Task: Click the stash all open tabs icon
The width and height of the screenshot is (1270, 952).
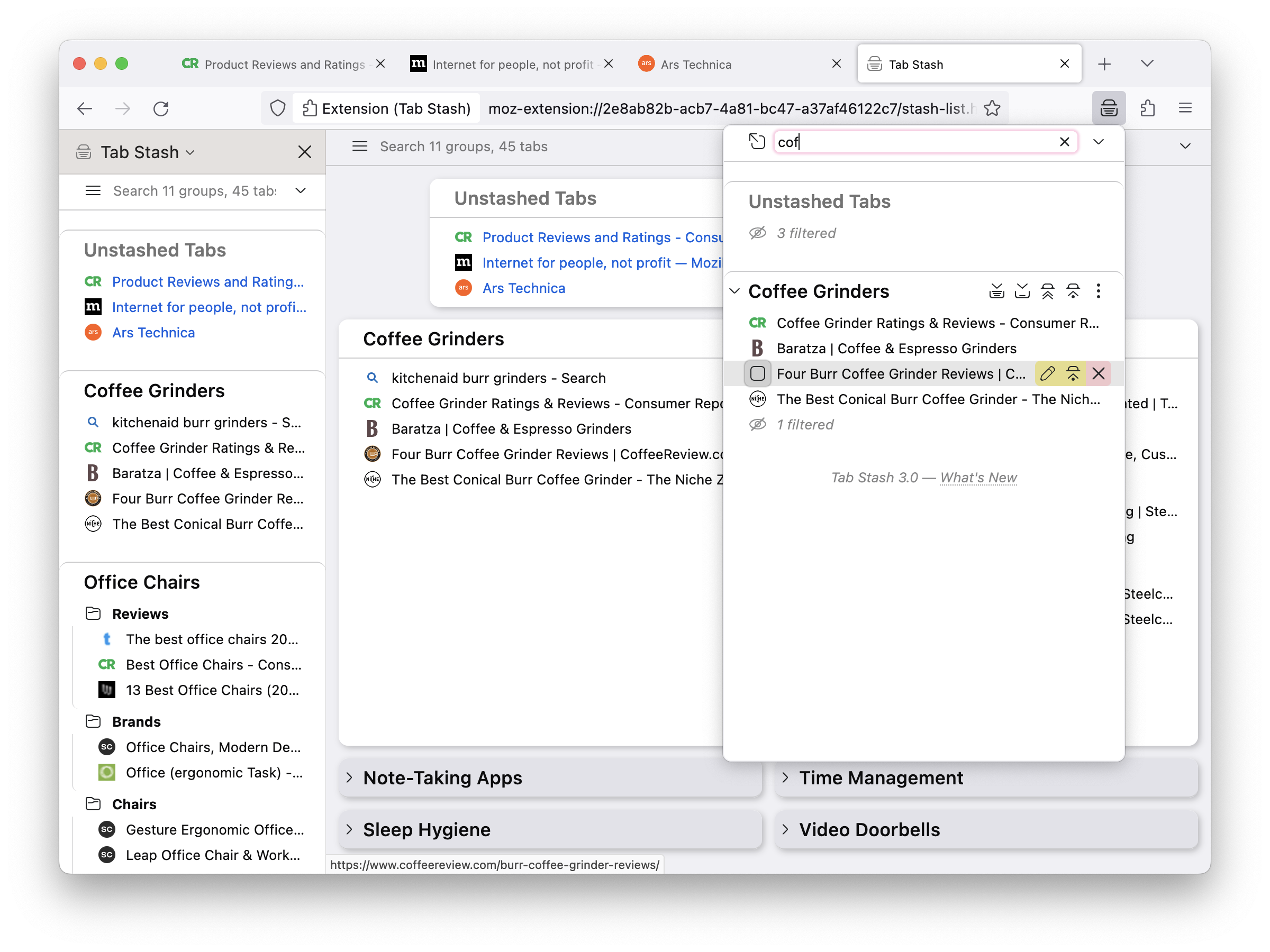Action: (x=997, y=291)
